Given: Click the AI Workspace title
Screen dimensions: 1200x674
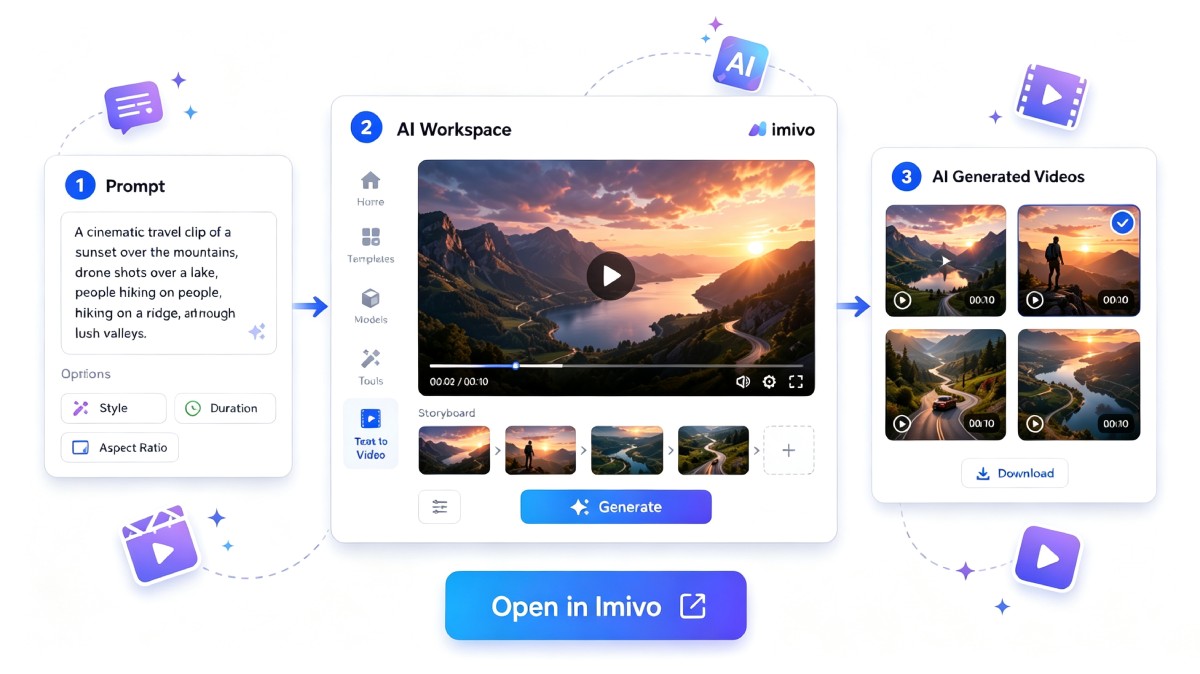Looking at the screenshot, I should pos(454,129).
